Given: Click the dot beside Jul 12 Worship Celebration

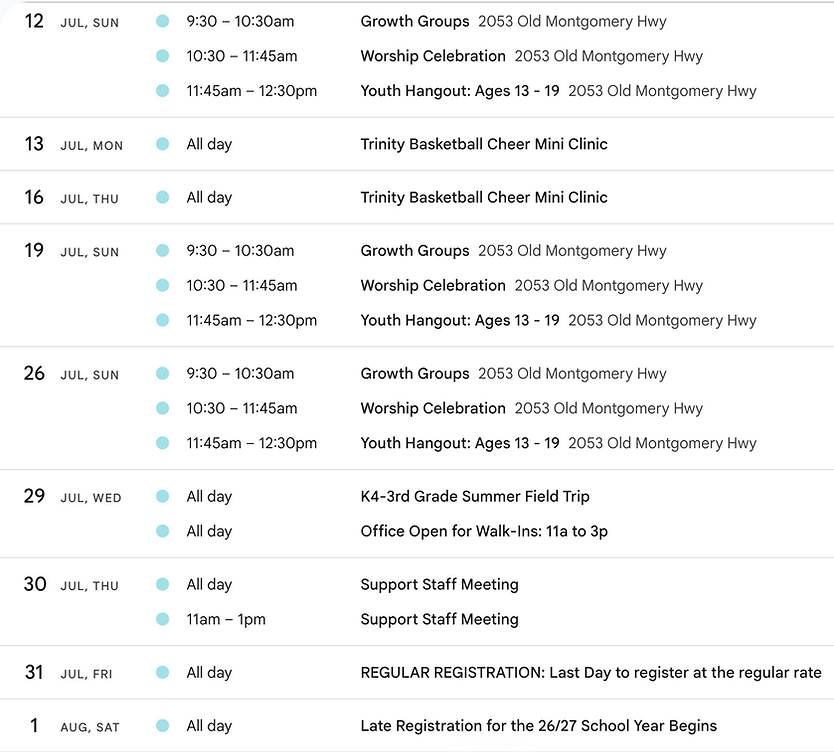Looking at the screenshot, I should (x=163, y=56).
